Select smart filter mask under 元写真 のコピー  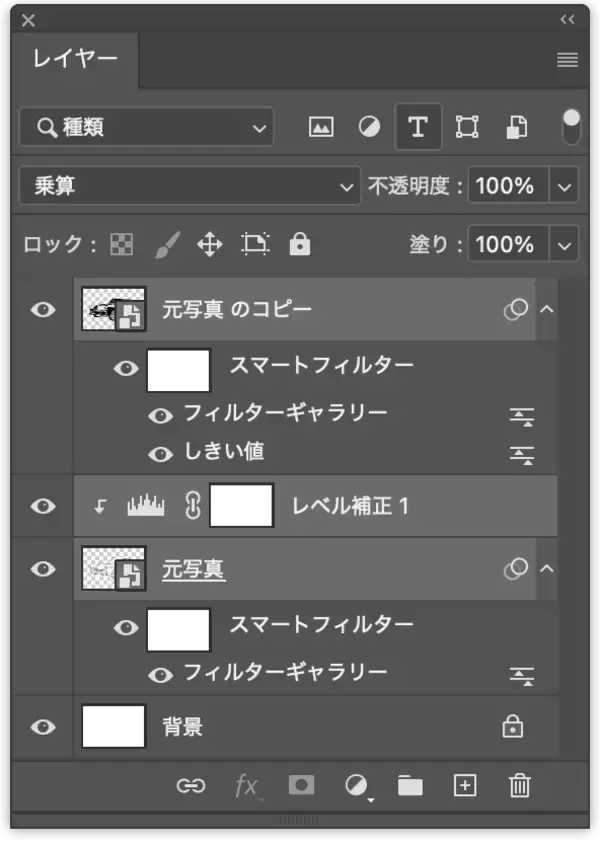click(x=178, y=370)
